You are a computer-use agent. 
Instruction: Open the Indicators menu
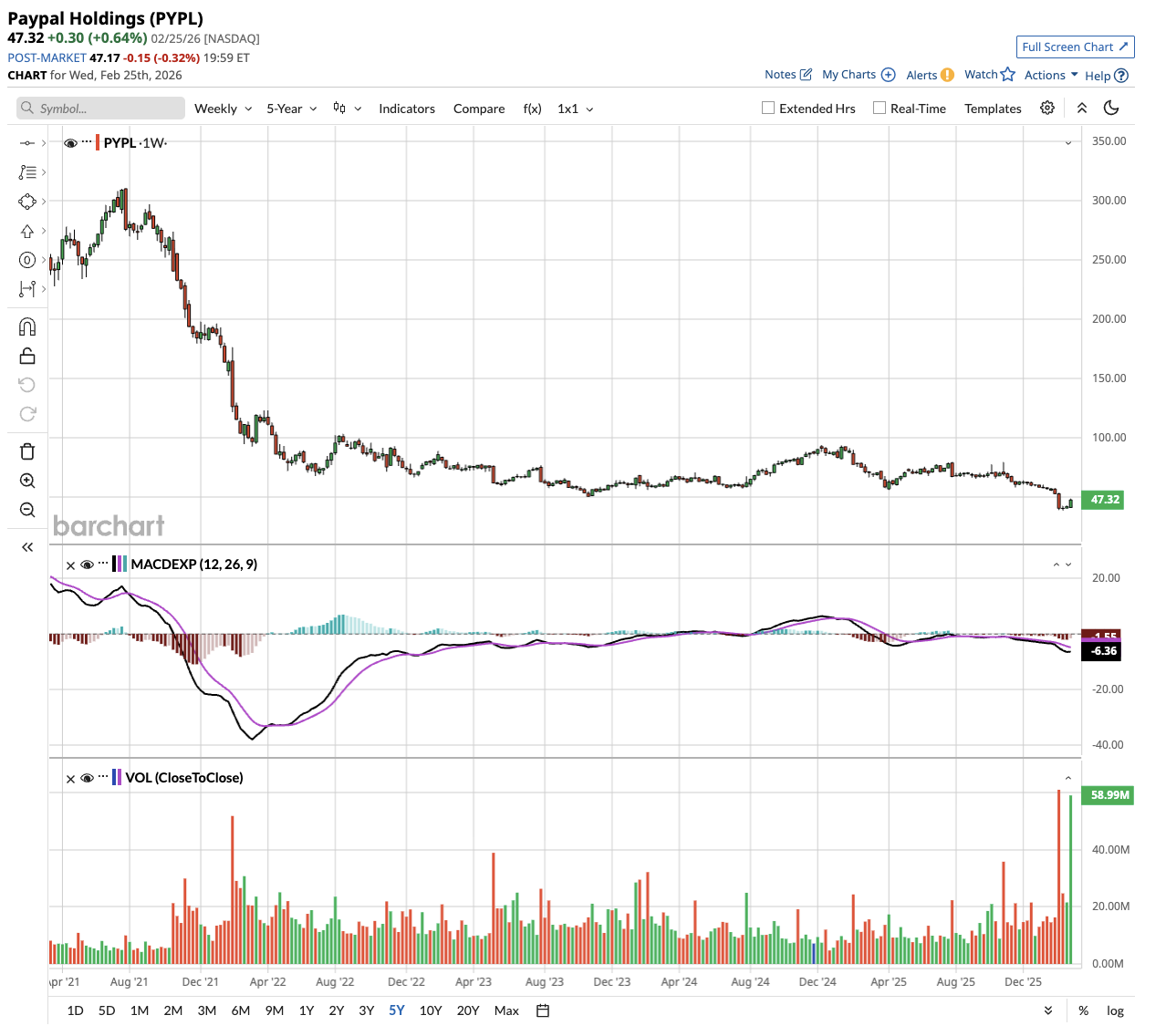[407, 109]
